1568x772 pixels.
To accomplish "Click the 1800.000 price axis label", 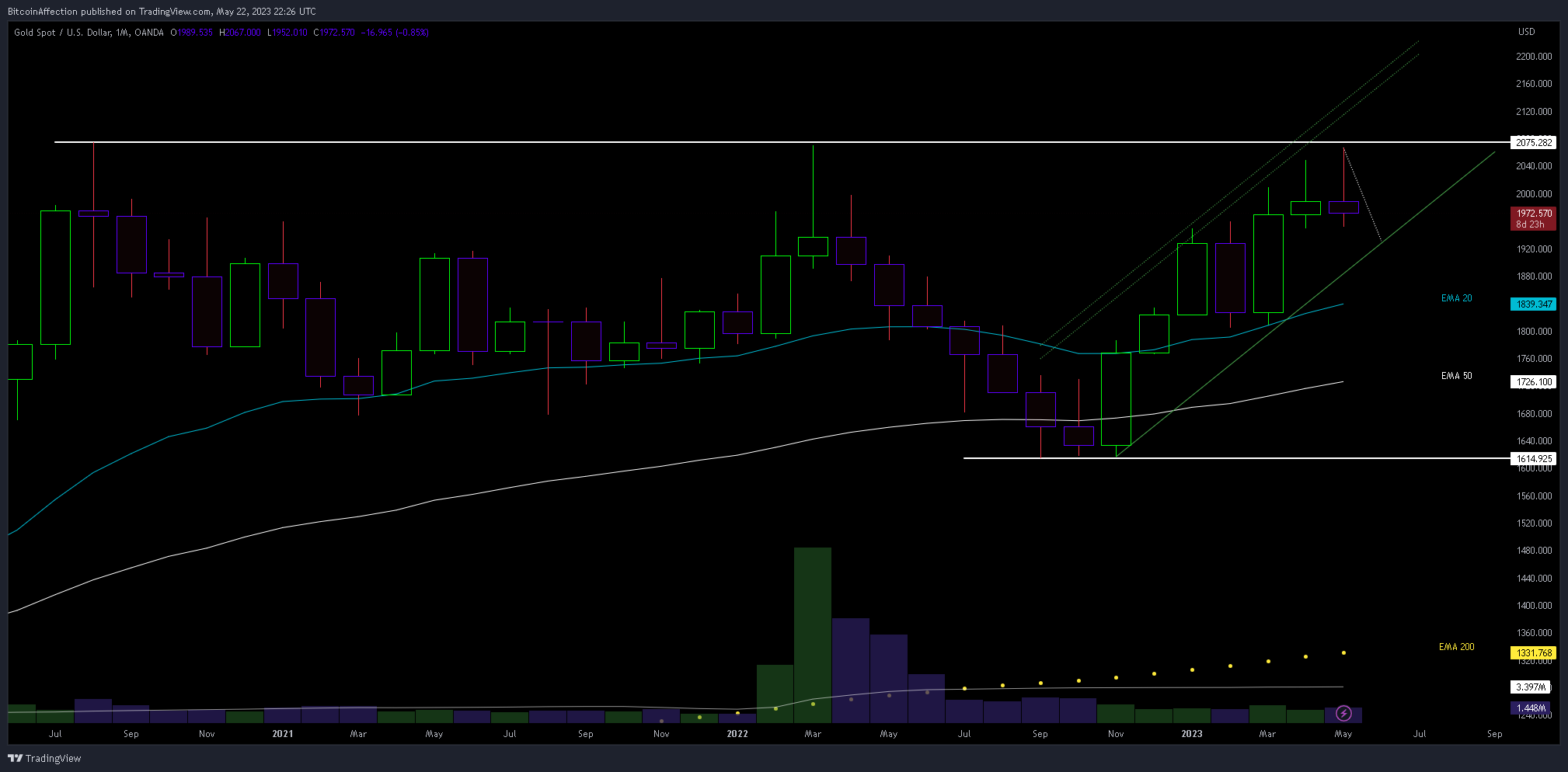I will click(x=1534, y=332).
